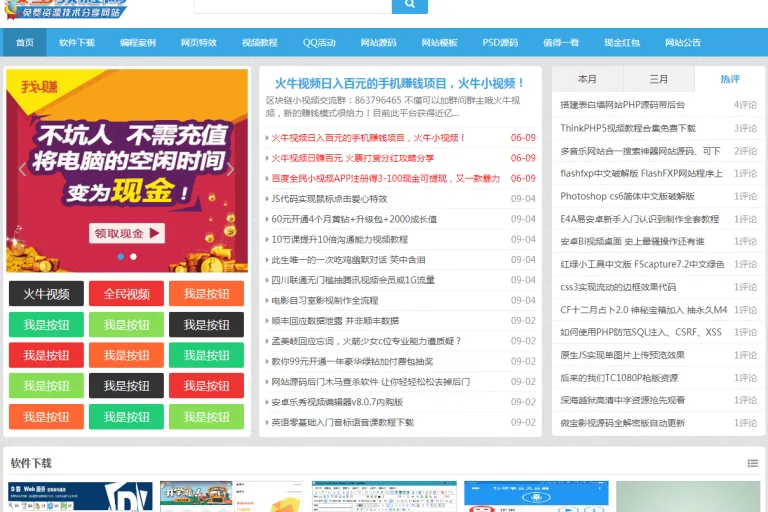Open the JS代码实现鼠标点击爱心特效 article link
768x512 pixels.
329,199
